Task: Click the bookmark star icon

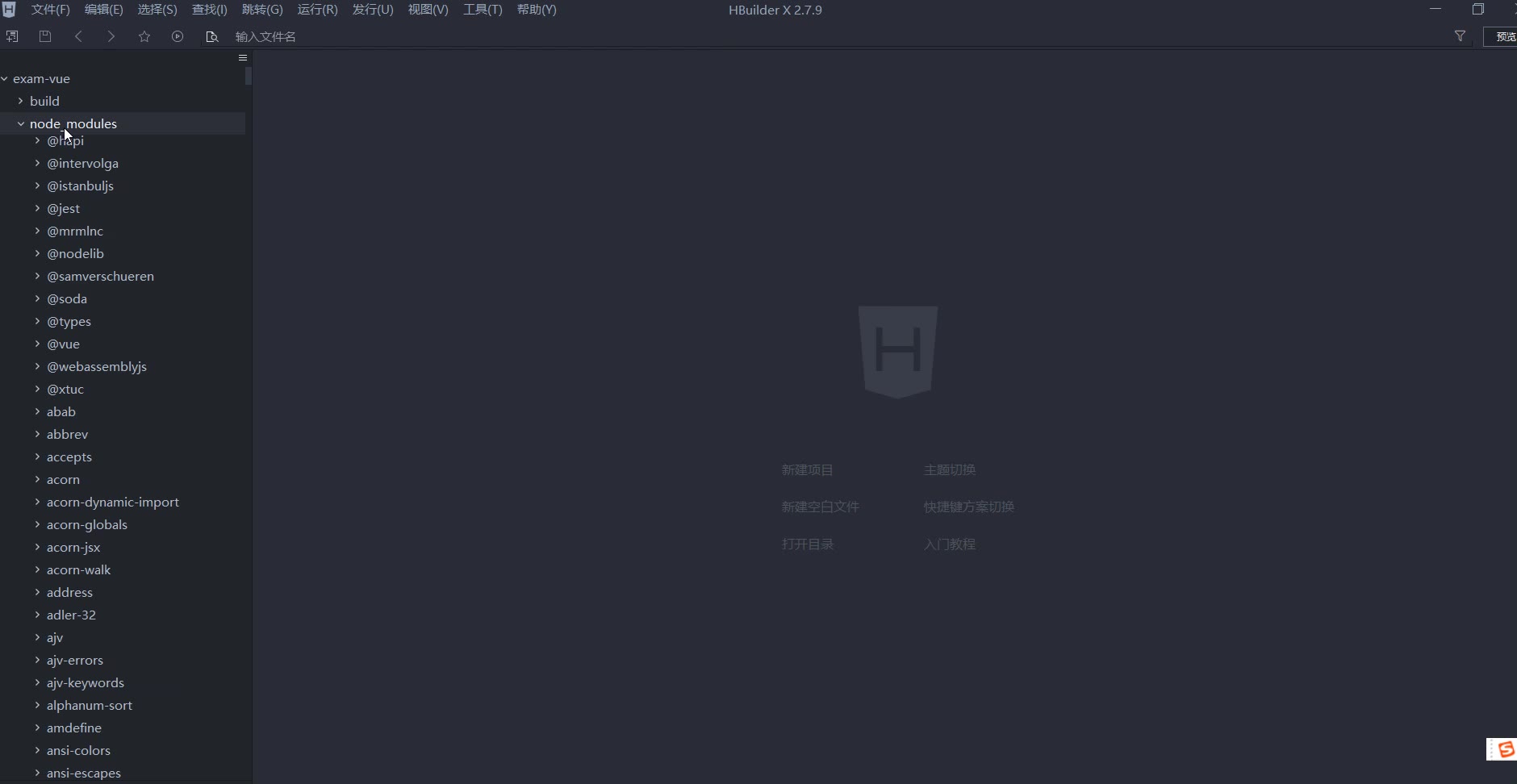Action: (144, 36)
